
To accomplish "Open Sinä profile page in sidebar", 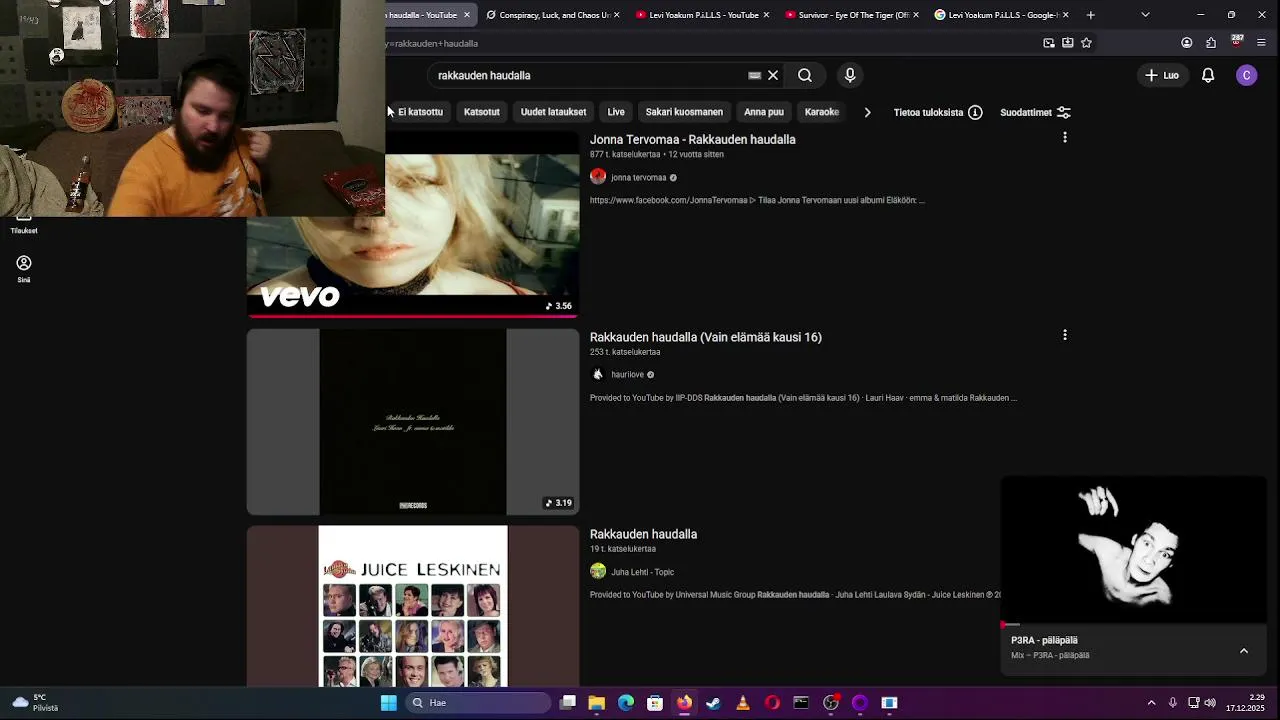I will pos(24,269).
